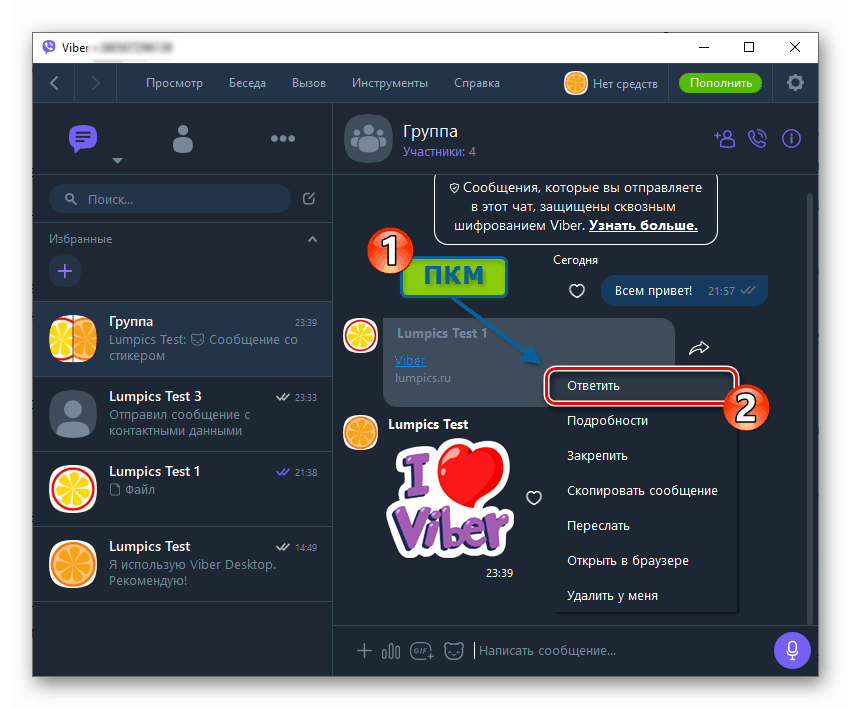This screenshot has width=851, height=709.
Task: Start a group call
Action: 758,138
